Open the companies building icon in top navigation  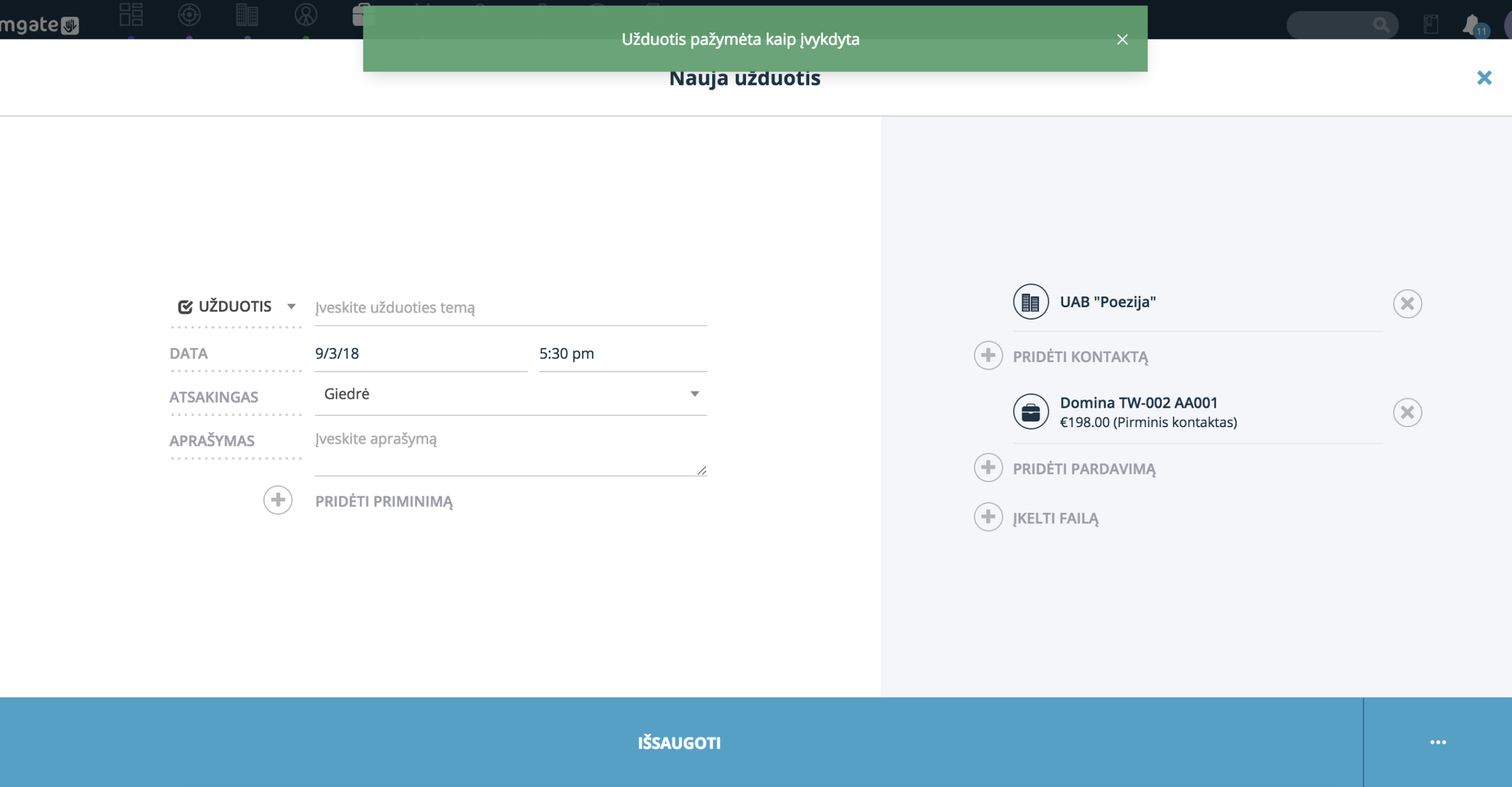click(247, 15)
